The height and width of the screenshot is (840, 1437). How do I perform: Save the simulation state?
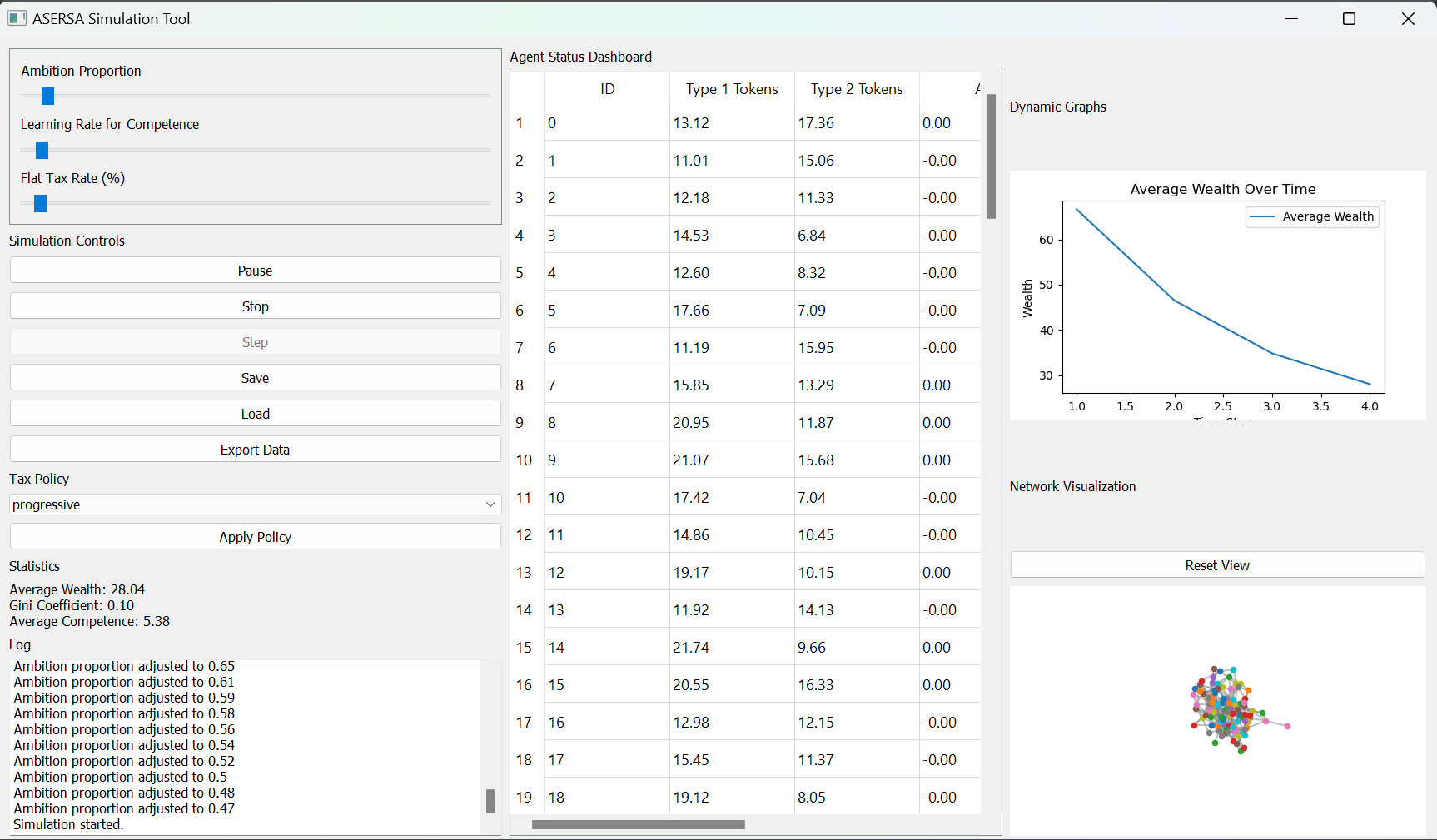coord(255,378)
